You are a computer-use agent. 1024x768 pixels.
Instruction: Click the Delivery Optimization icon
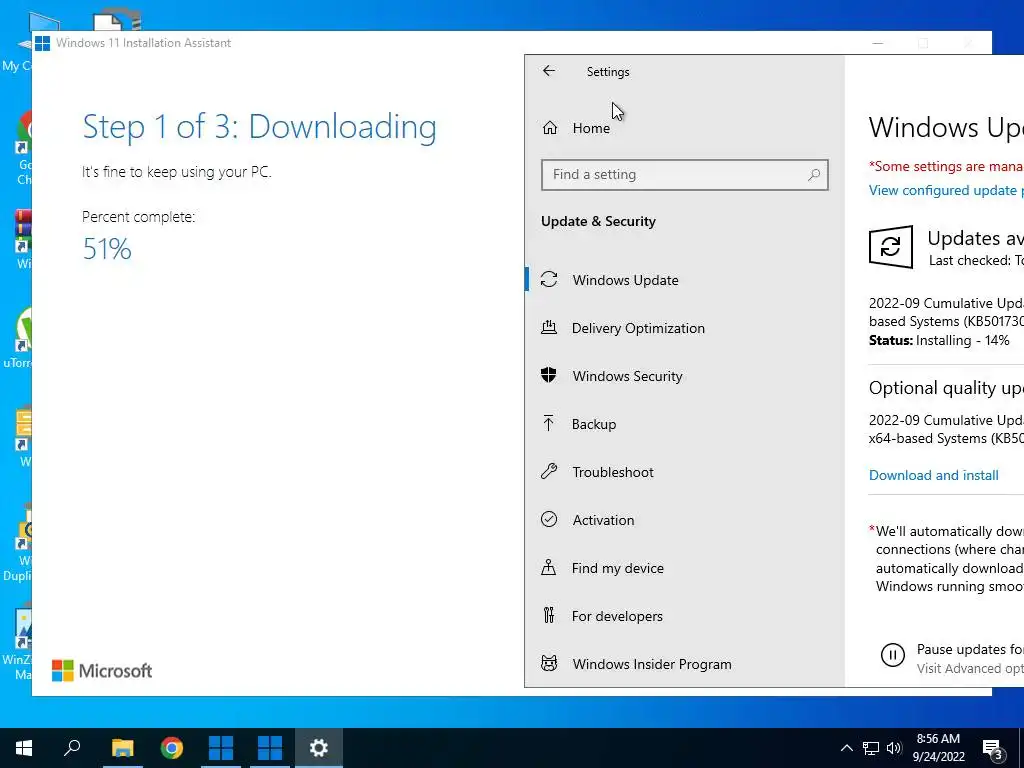[549, 328]
